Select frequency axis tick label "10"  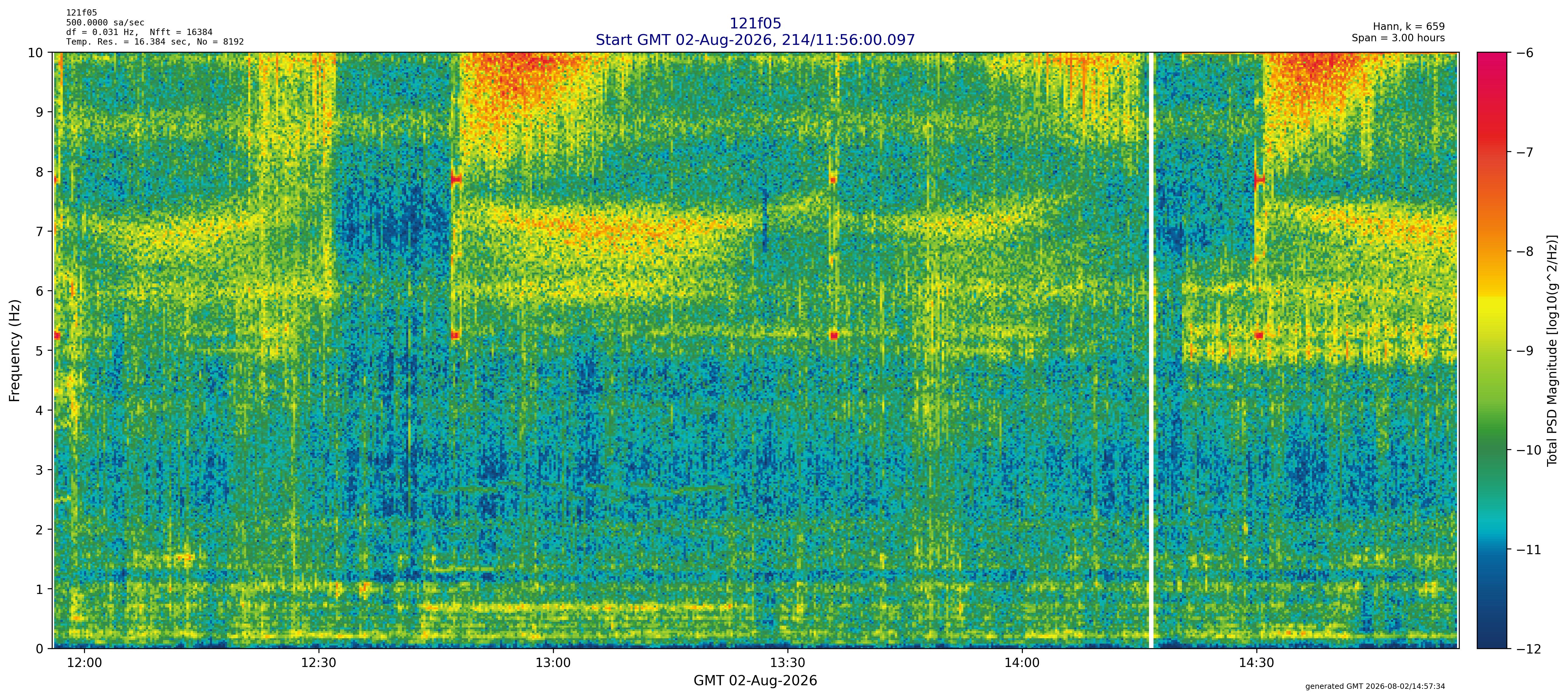coord(36,52)
